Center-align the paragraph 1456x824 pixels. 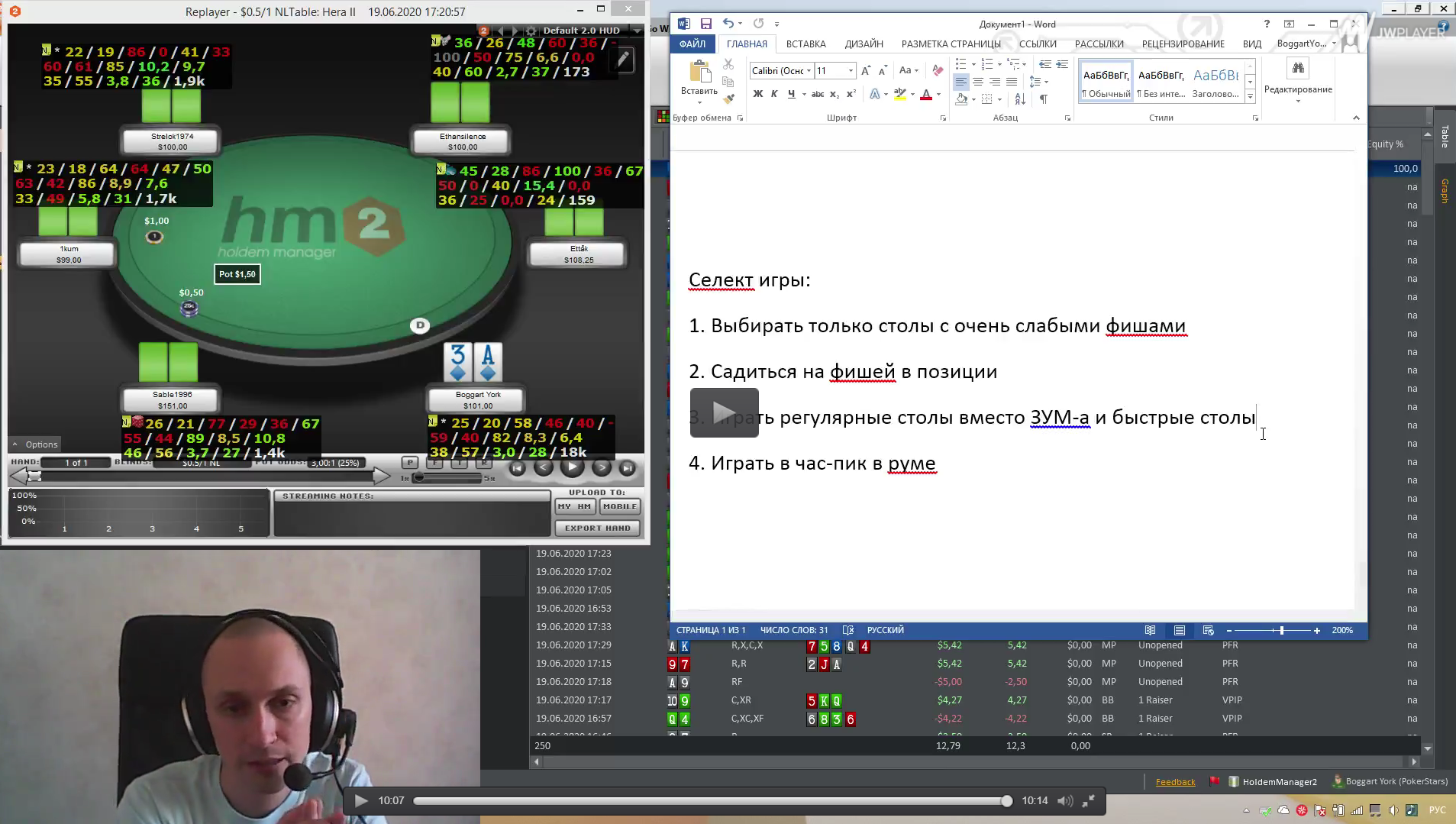tap(978, 82)
